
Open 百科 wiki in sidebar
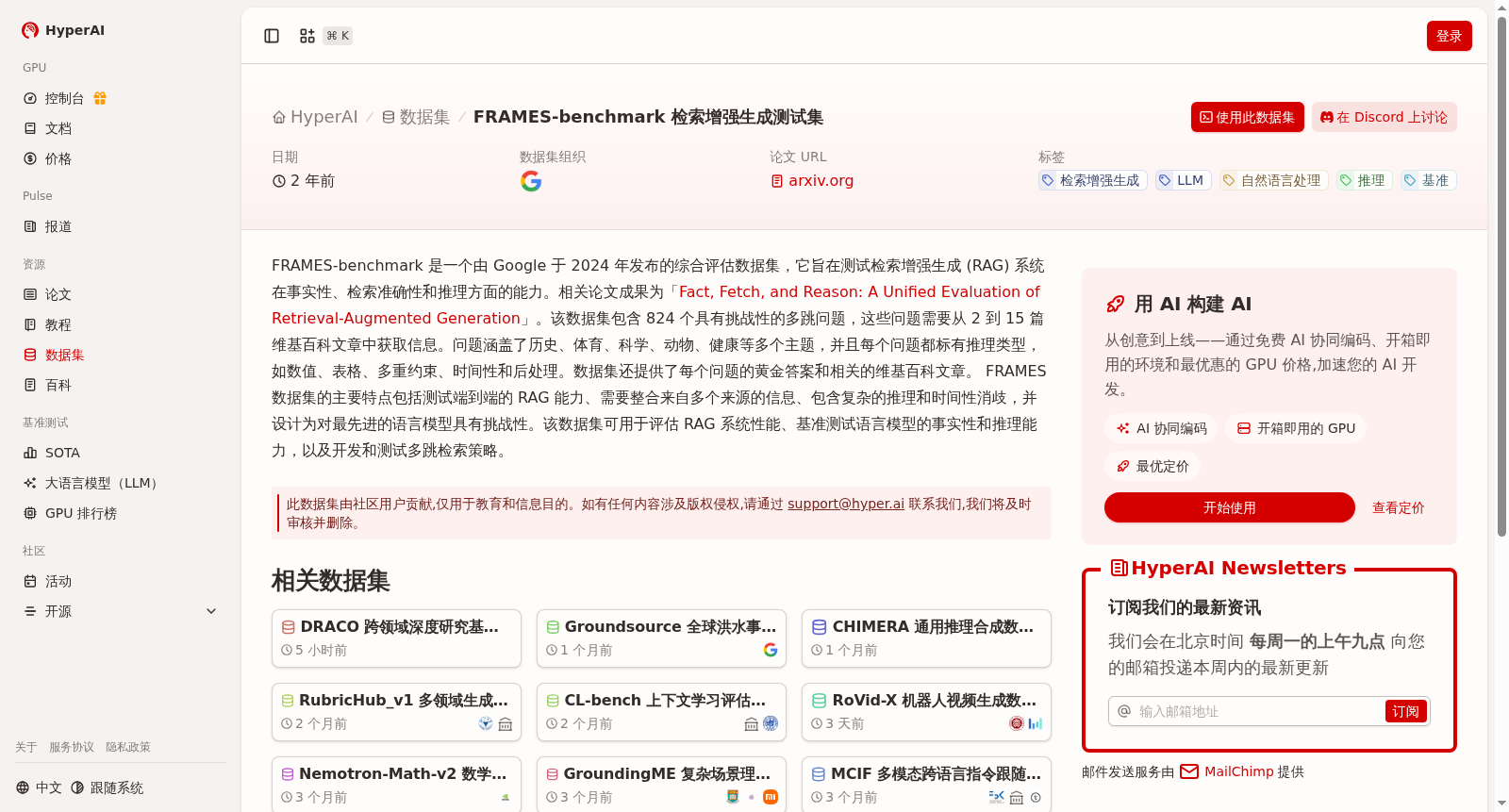click(121, 385)
